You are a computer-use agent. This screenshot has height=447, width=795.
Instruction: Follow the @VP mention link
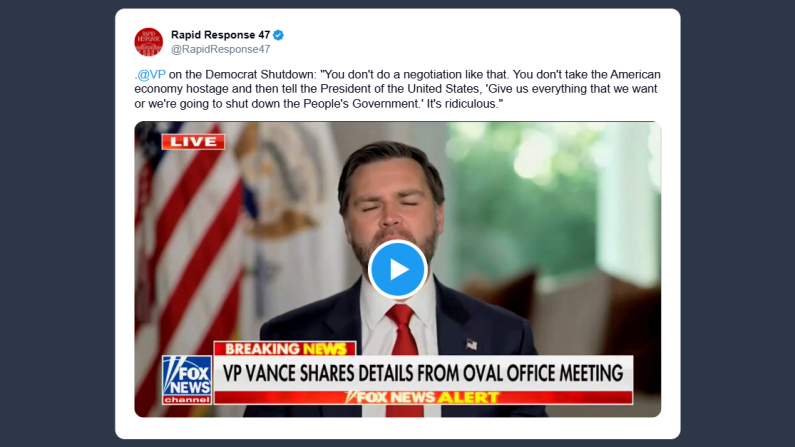(152, 75)
